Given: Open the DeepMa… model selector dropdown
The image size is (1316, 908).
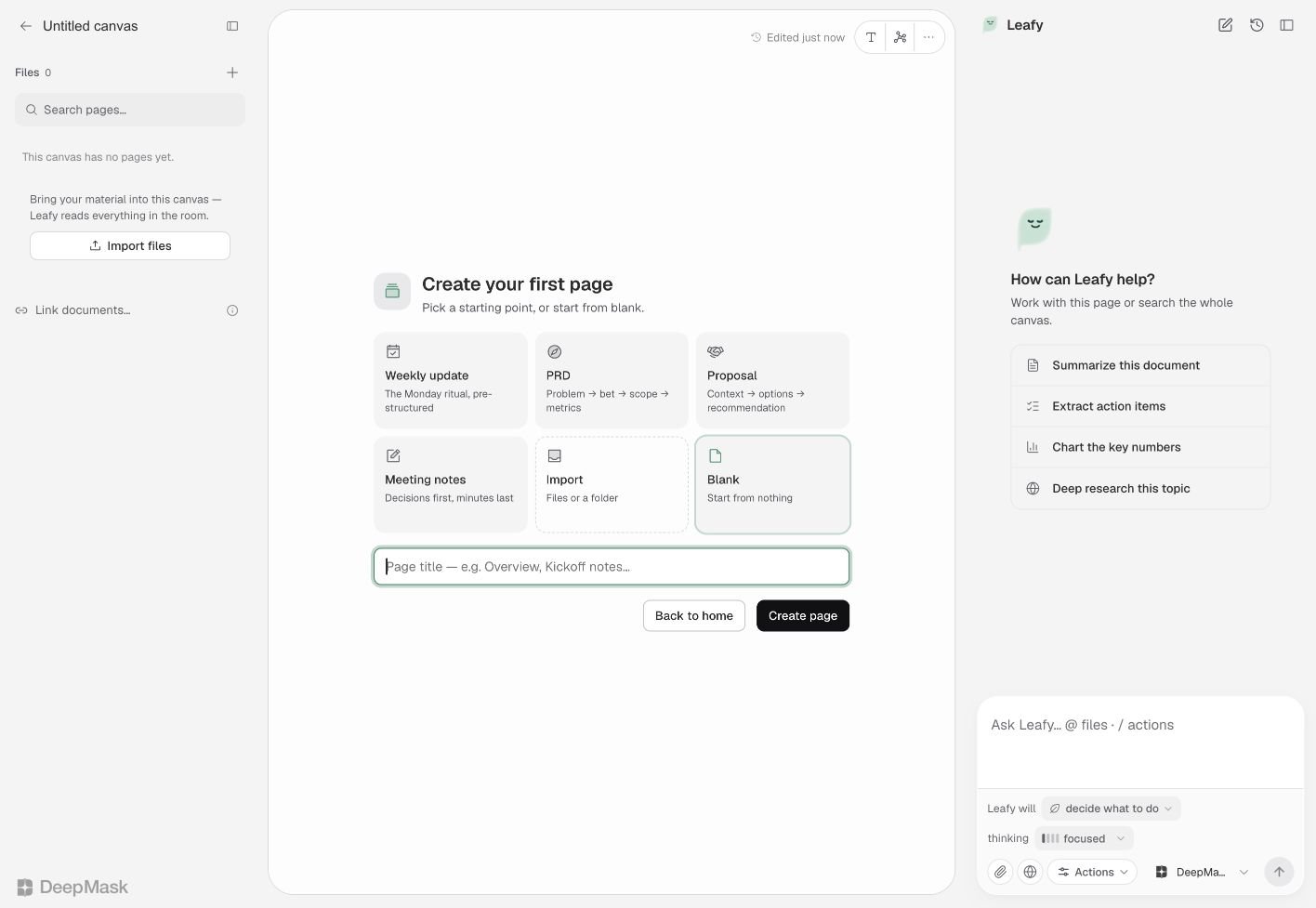Looking at the screenshot, I should [1201, 872].
